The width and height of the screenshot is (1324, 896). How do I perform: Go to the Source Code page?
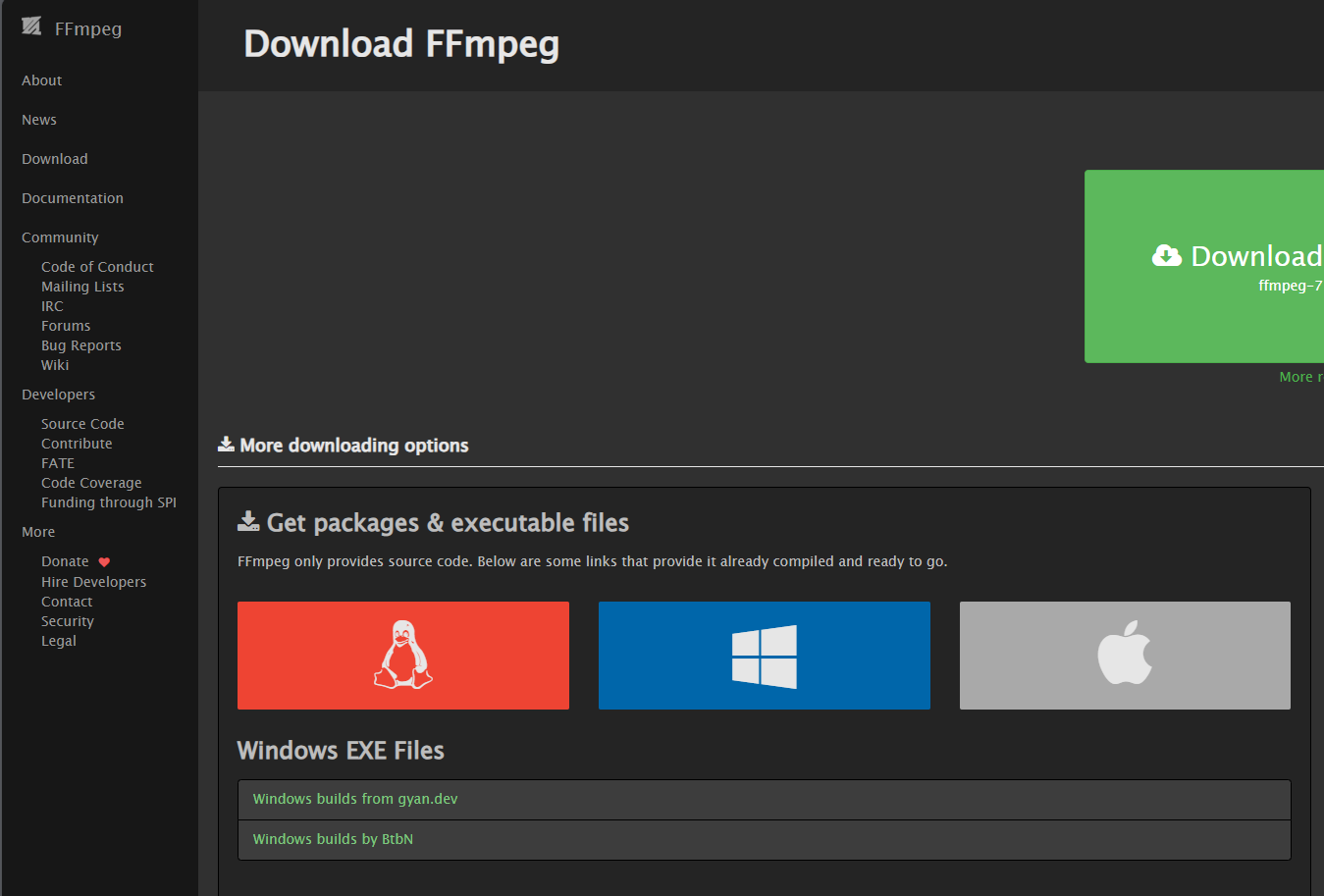click(x=82, y=423)
